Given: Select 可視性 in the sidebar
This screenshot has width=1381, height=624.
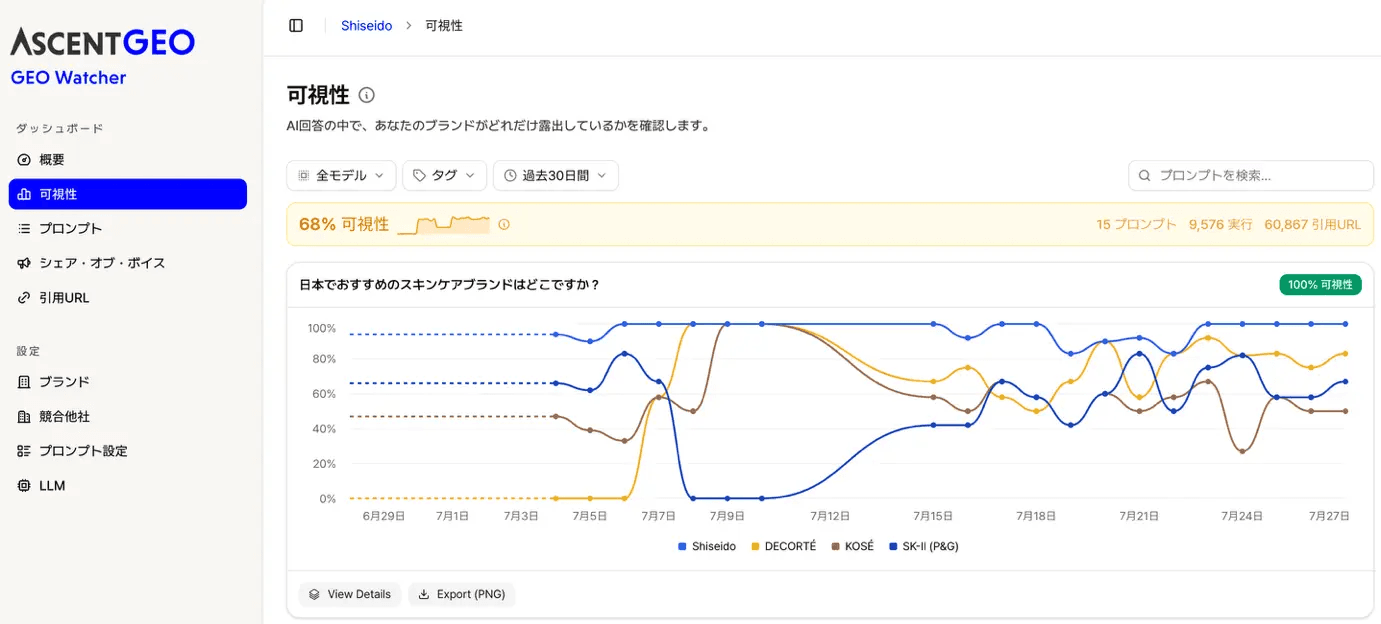Looking at the screenshot, I should click(x=128, y=194).
